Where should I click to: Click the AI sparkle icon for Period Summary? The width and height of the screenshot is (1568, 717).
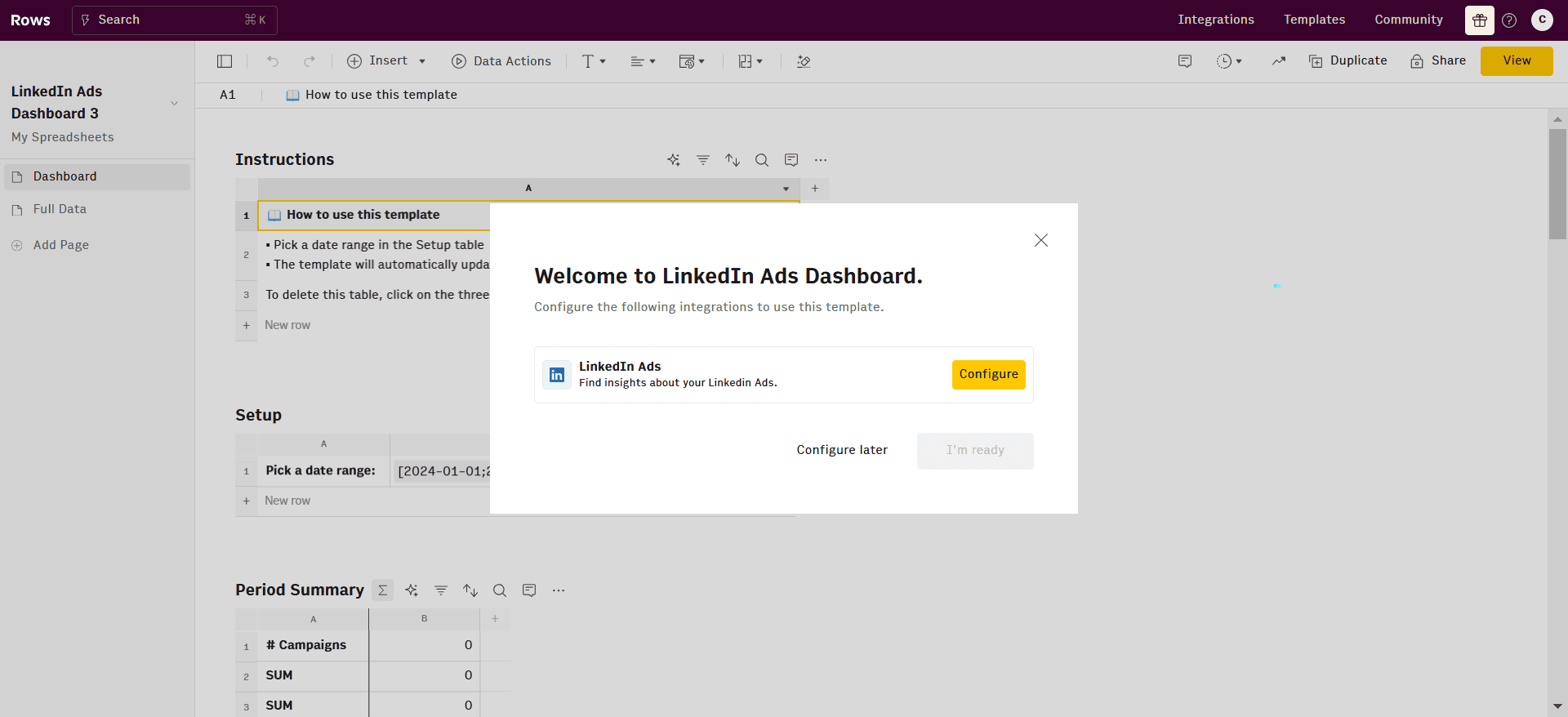412,590
